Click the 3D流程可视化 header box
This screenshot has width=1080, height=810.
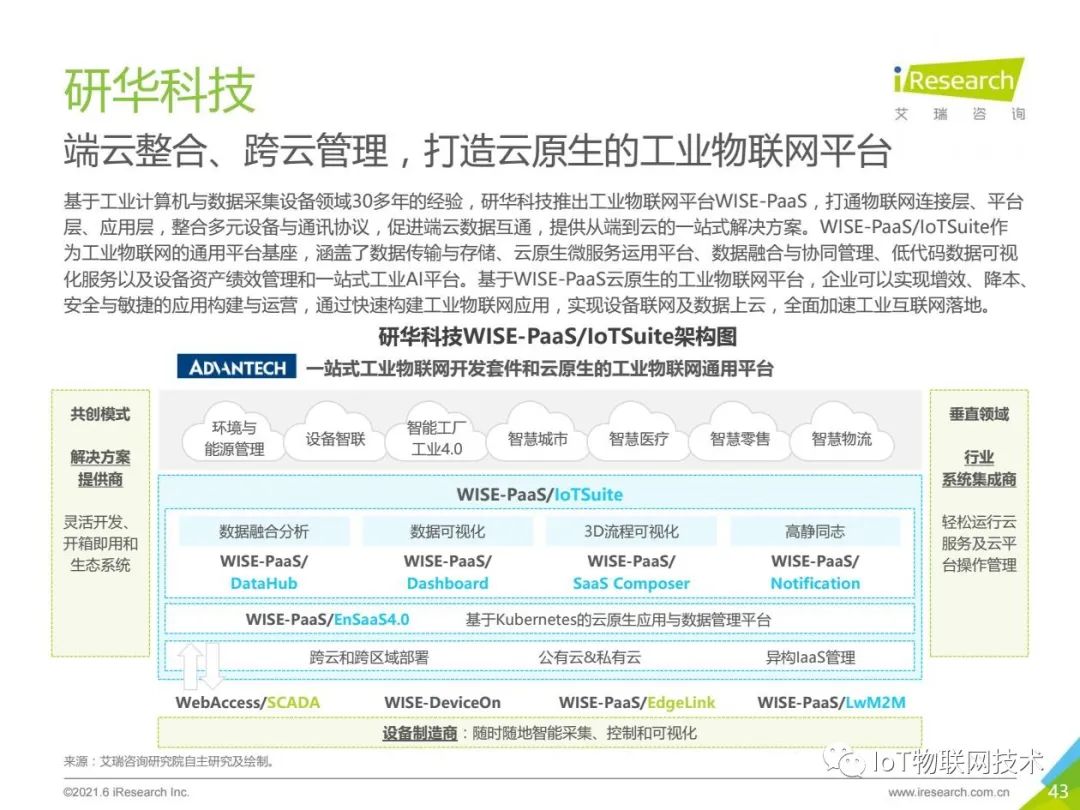[632, 531]
